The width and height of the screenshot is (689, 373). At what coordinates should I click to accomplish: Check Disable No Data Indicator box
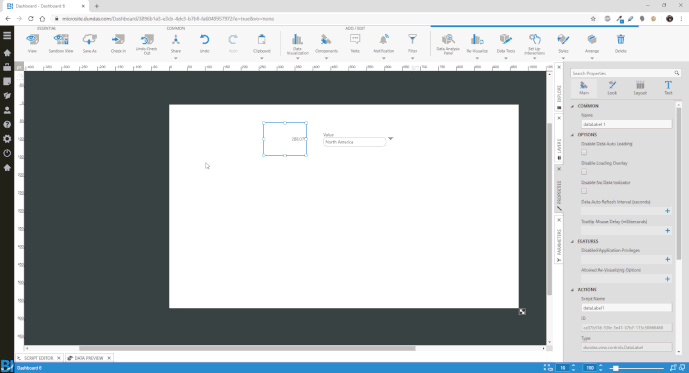(584, 191)
